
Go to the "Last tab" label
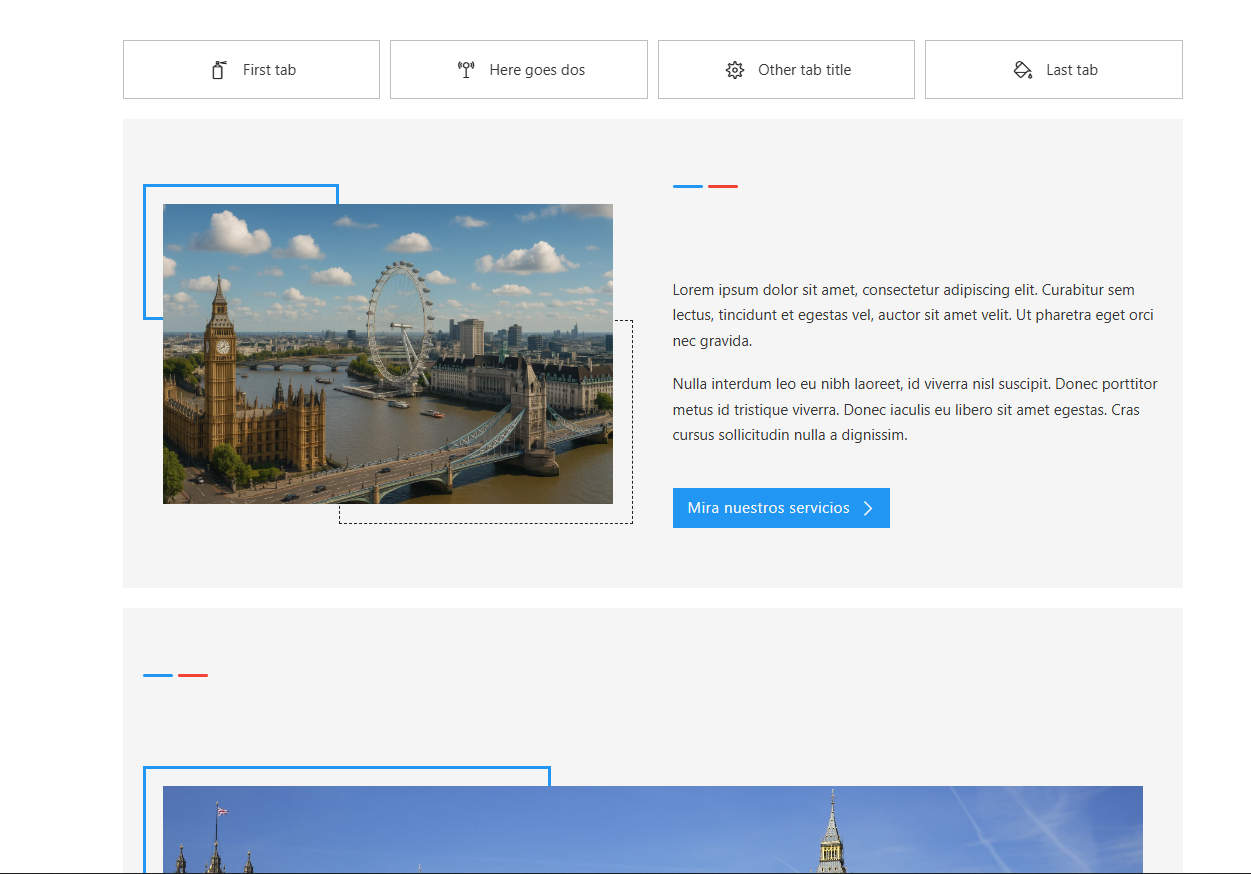click(x=1071, y=70)
